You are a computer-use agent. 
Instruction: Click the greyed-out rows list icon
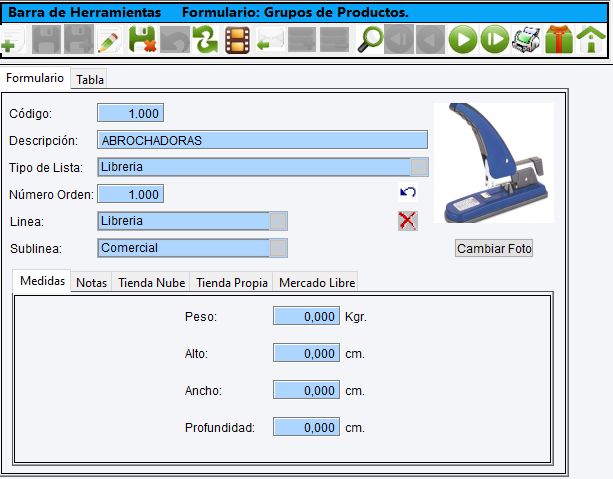[334, 39]
